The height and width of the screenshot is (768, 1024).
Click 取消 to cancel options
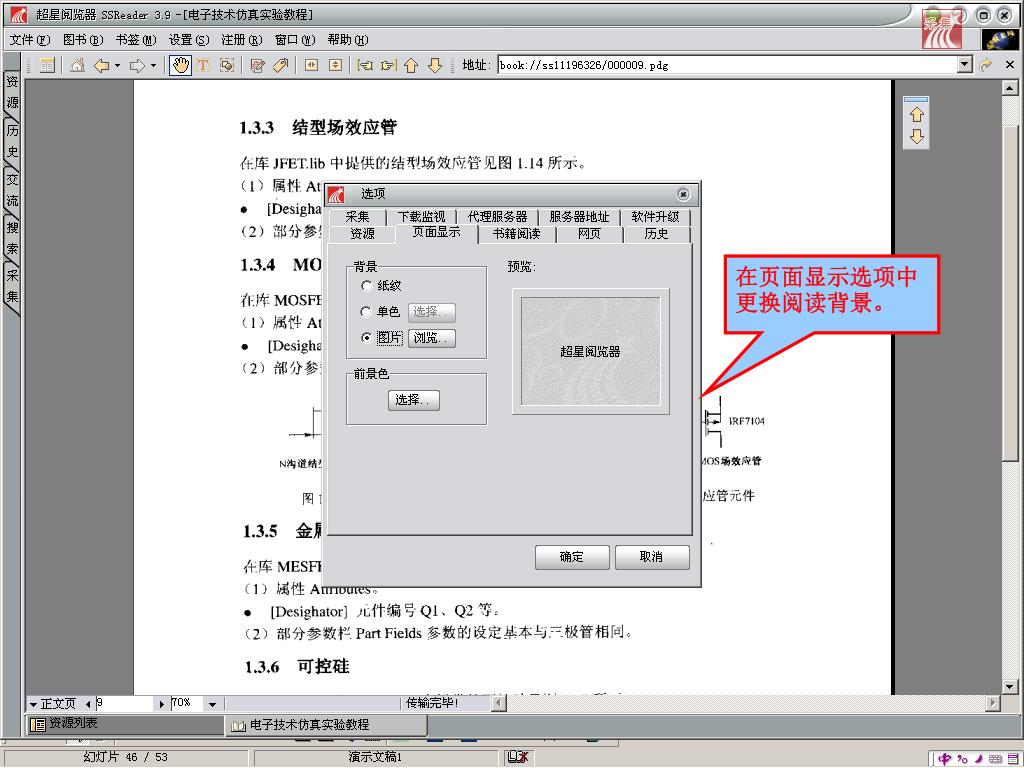pyautogui.click(x=652, y=557)
